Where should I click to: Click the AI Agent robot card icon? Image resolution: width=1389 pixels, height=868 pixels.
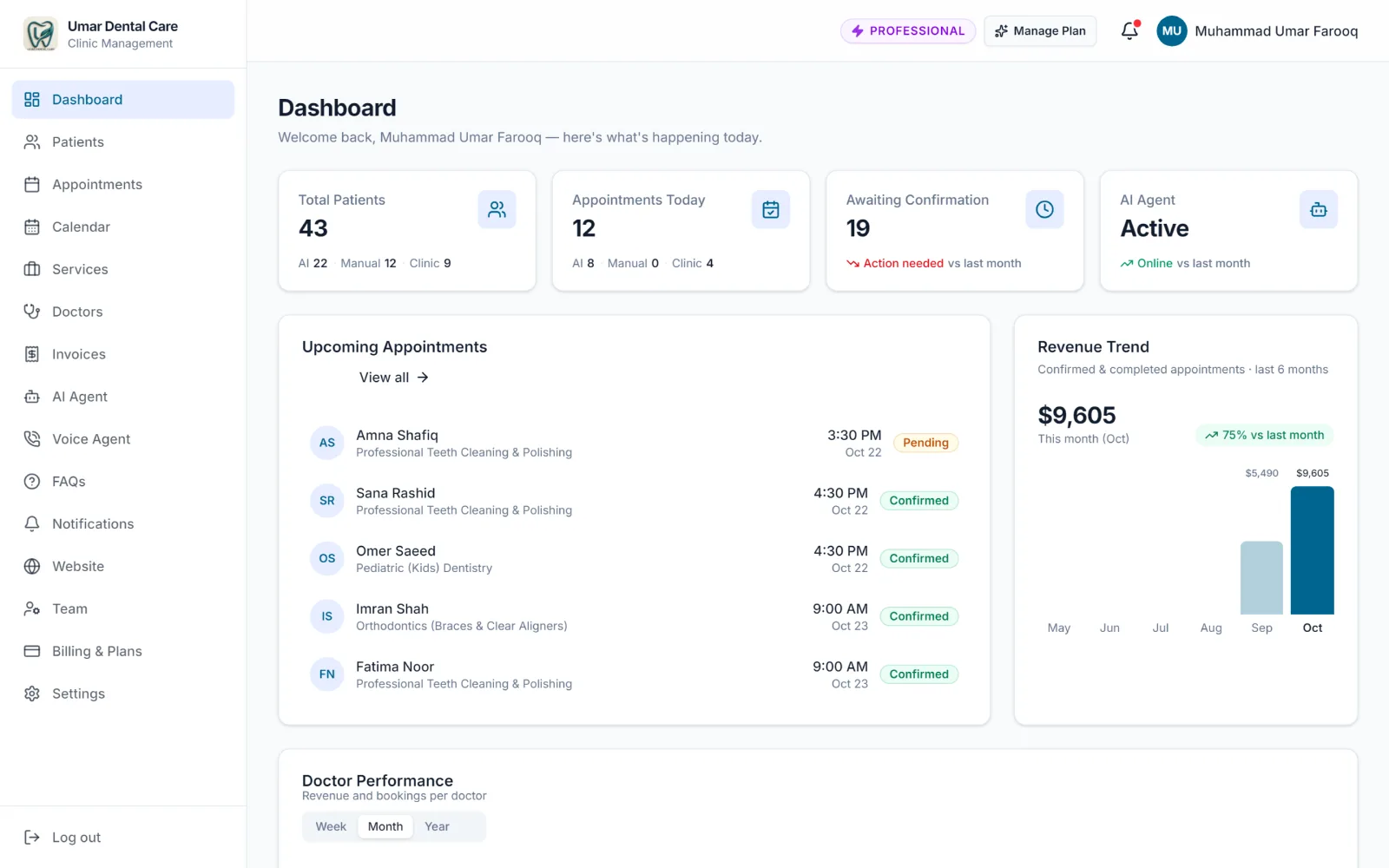click(1318, 209)
